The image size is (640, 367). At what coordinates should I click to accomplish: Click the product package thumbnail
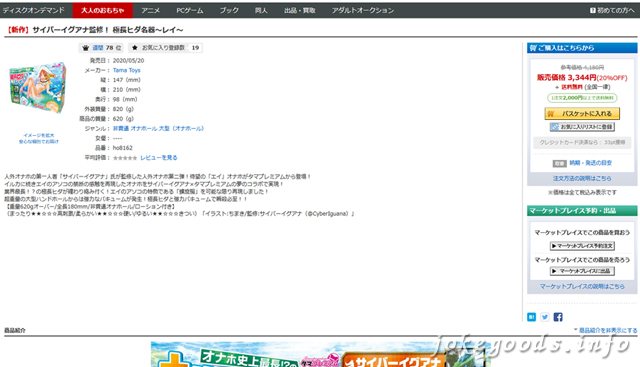[x=38, y=88]
